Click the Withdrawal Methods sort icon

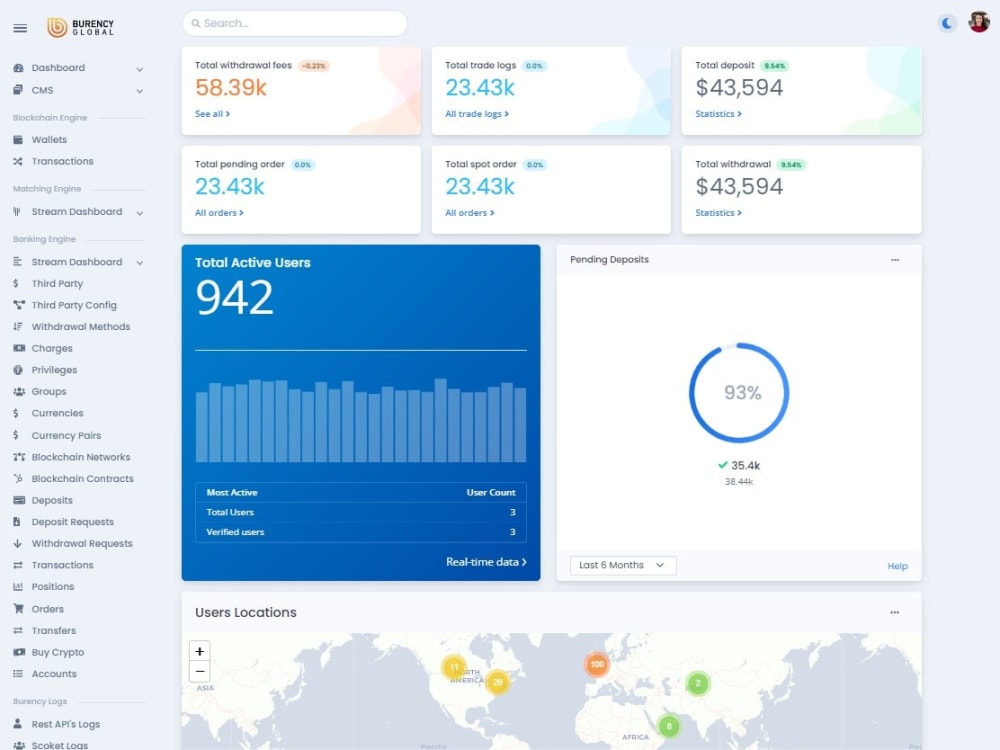tap(18, 327)
